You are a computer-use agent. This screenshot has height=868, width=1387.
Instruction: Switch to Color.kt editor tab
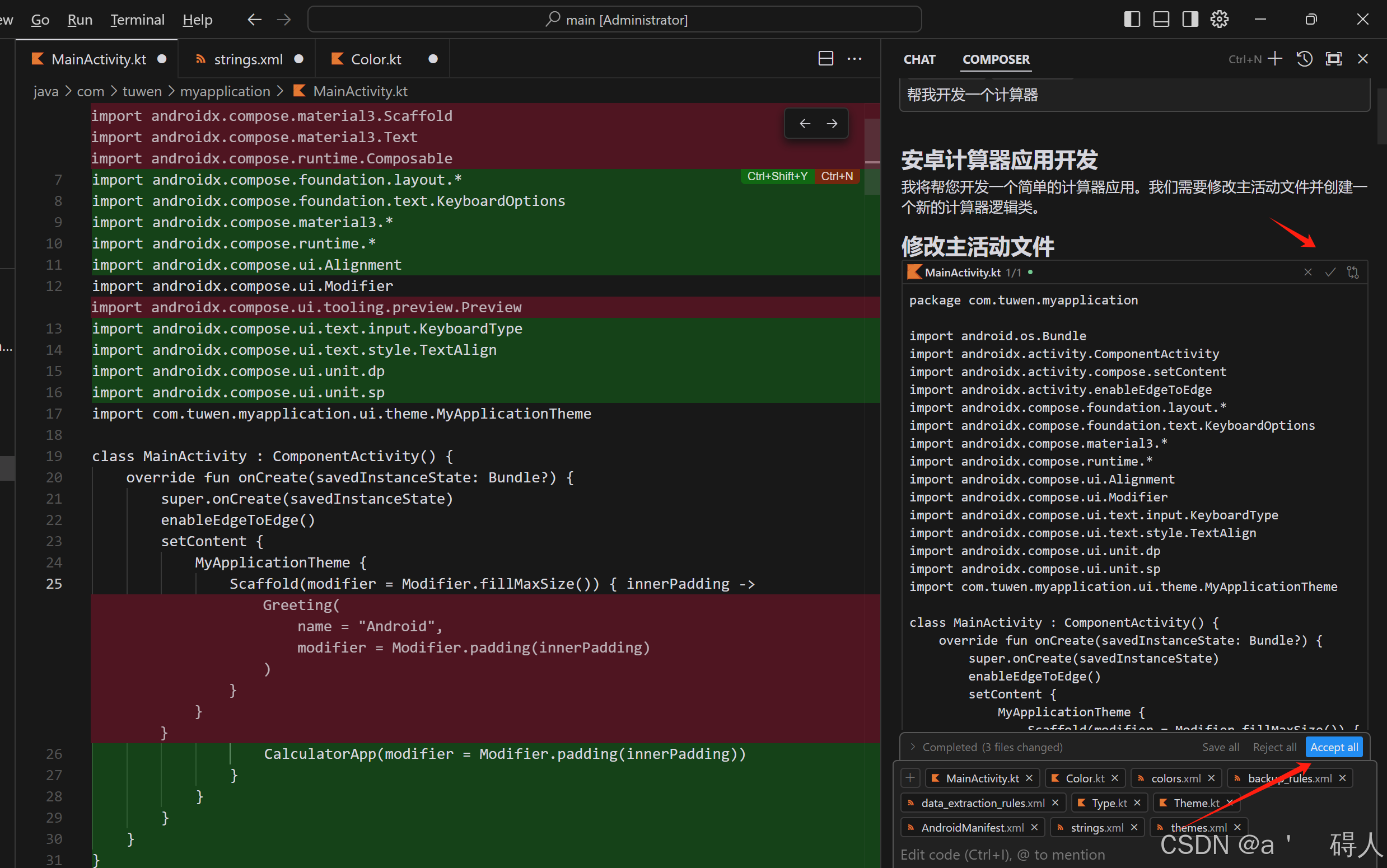pos(382,59)
